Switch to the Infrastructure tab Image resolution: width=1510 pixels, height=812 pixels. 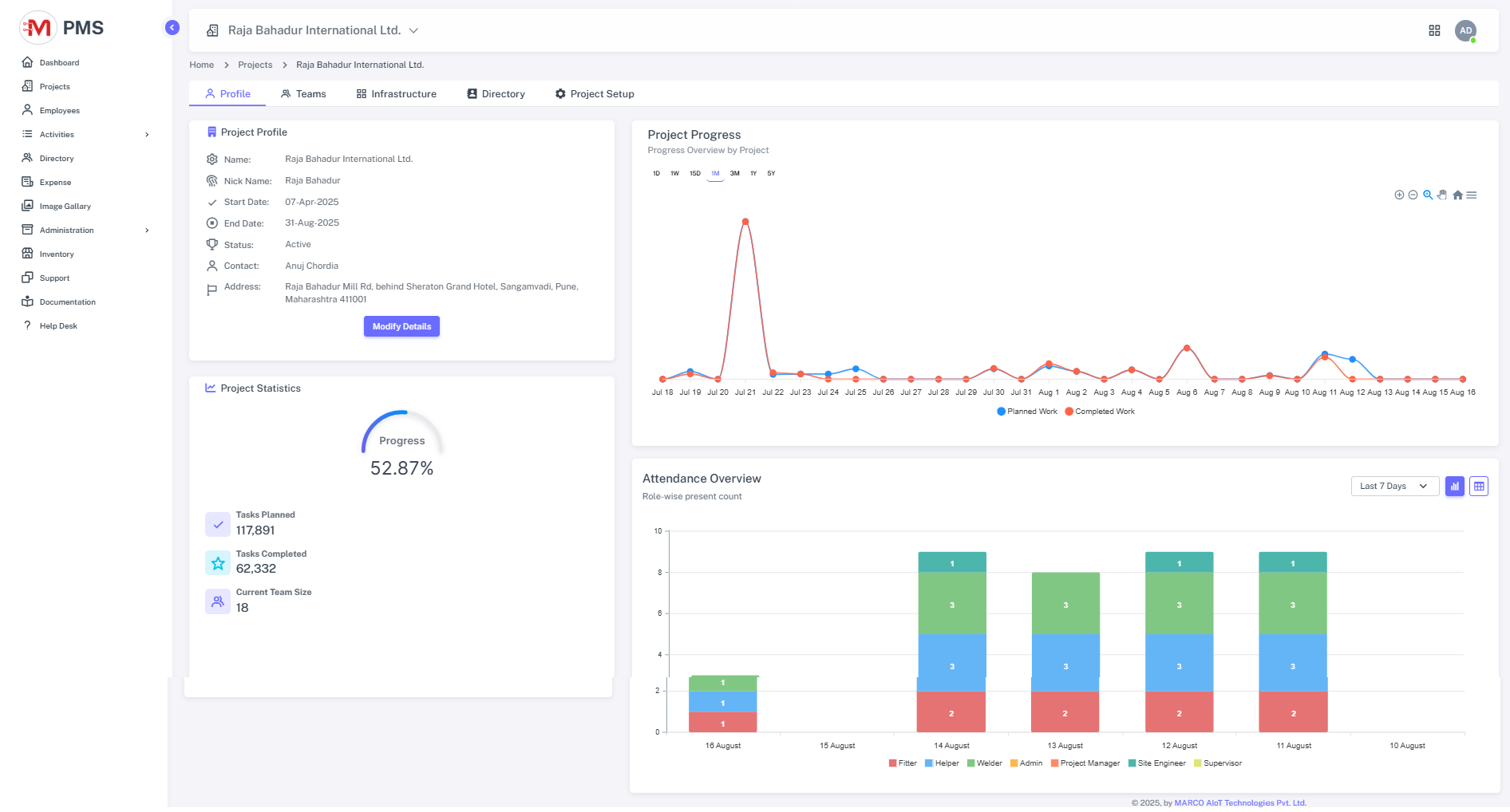pos(396,94)
